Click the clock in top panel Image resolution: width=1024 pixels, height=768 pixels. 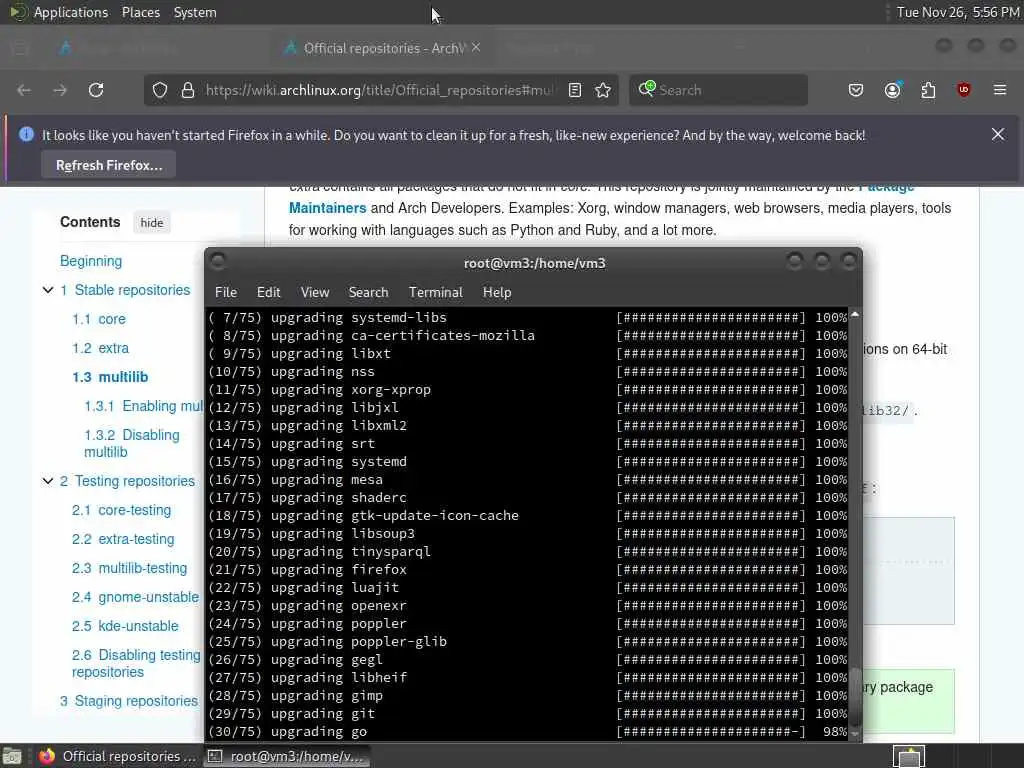[957, 12]
